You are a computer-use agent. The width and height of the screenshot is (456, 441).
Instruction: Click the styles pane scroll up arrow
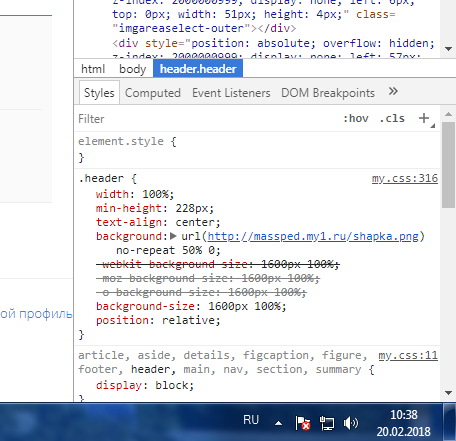[448, 114]
